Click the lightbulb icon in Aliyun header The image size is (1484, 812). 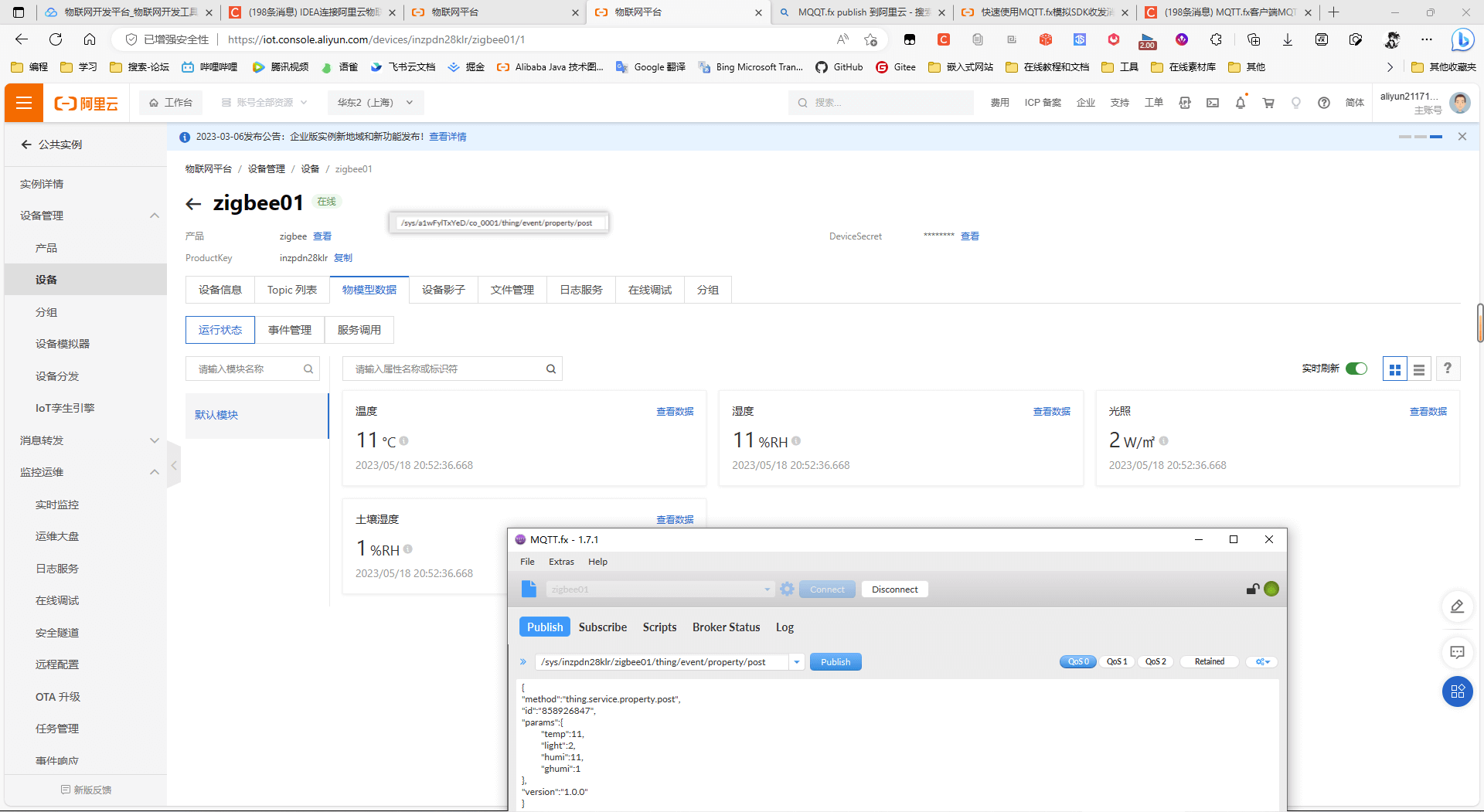point(1296,103)
